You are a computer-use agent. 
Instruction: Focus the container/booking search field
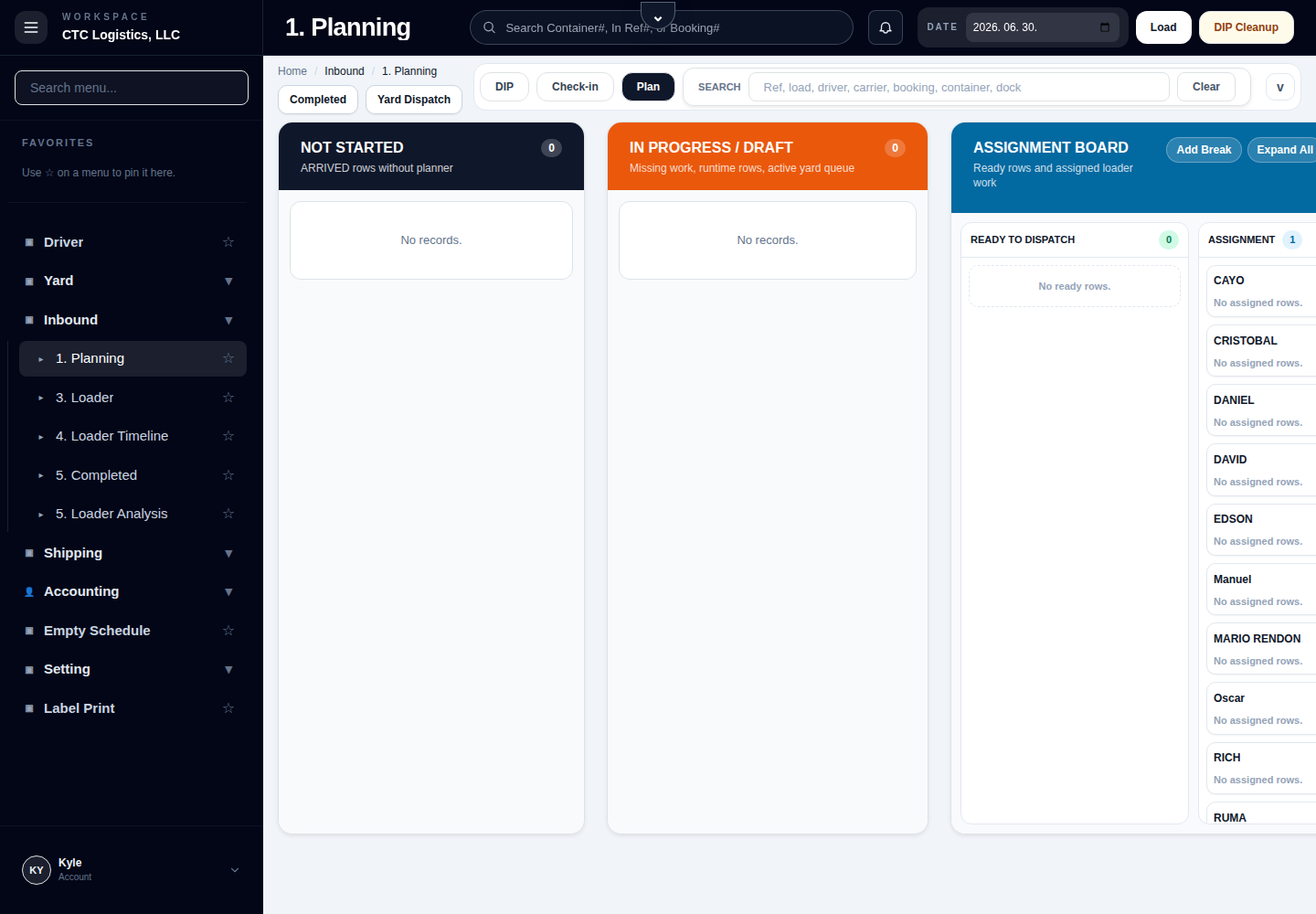point(662,27)
